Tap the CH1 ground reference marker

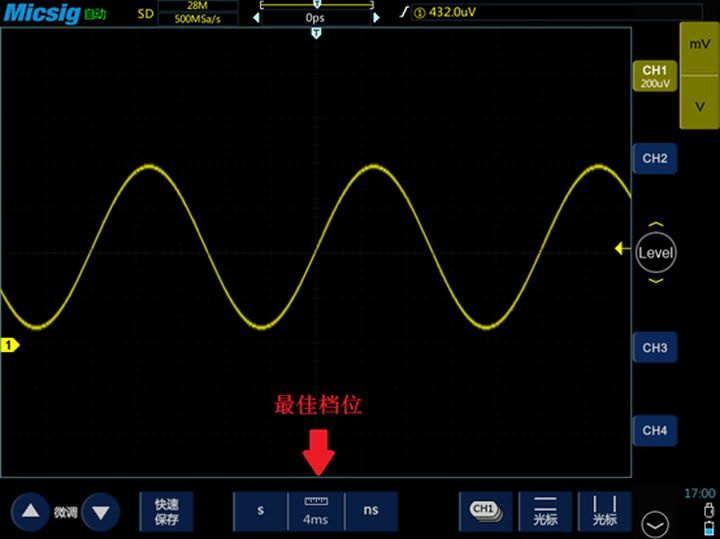[x=10, y=345]
